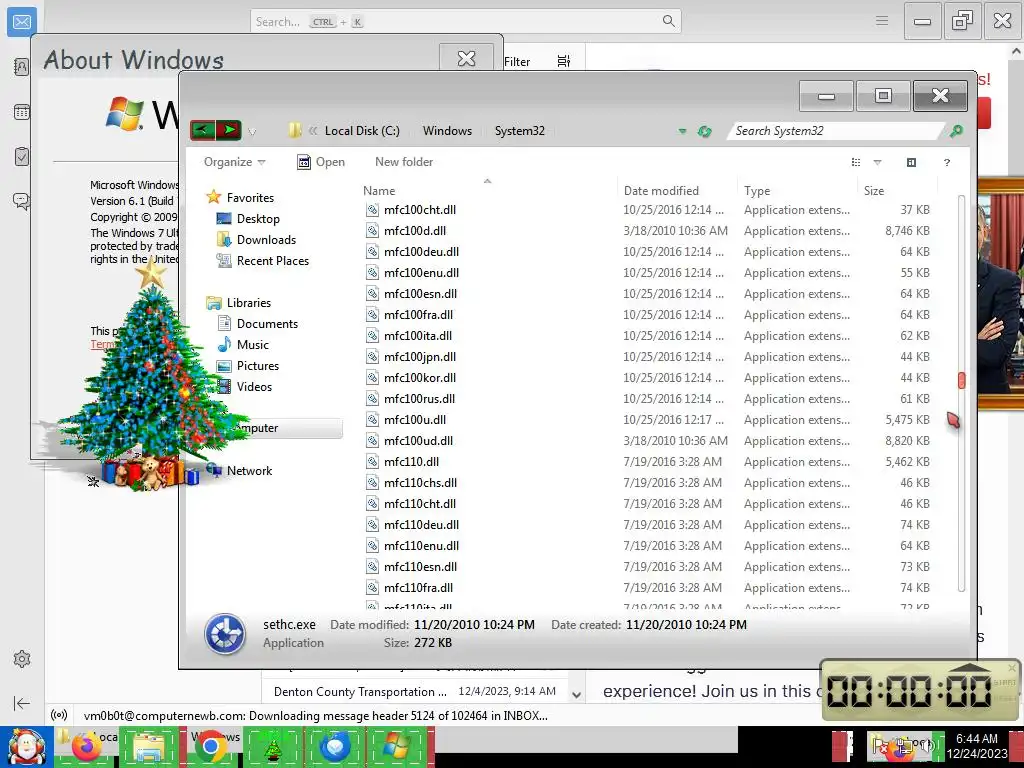Click the Santa Start button

(27, 747)
